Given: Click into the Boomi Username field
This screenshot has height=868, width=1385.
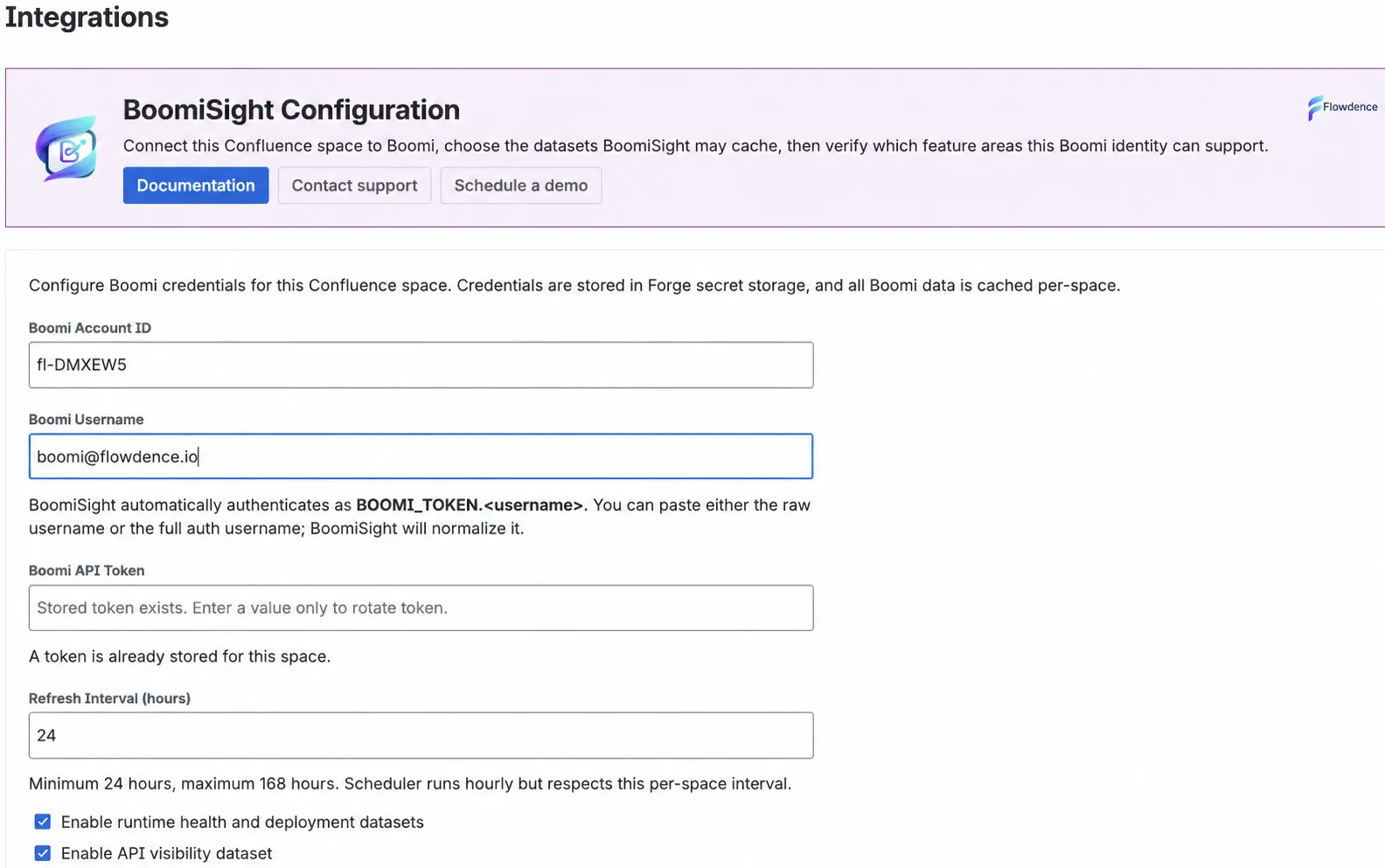Looking at the screenshot, I should click(421, 456).
